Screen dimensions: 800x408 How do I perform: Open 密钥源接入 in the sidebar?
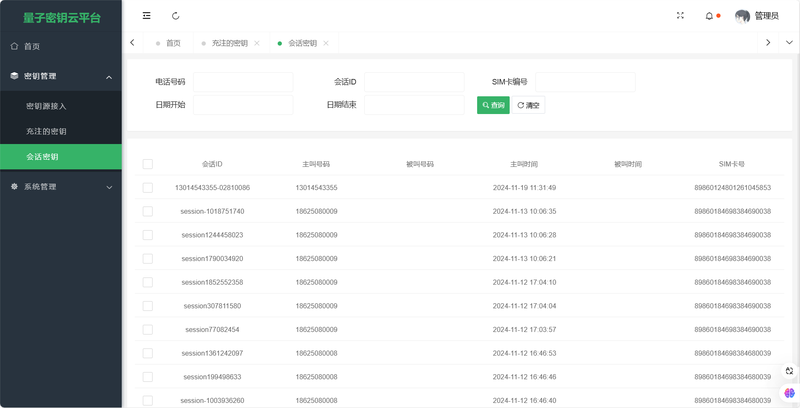click(x=46, y=105)
